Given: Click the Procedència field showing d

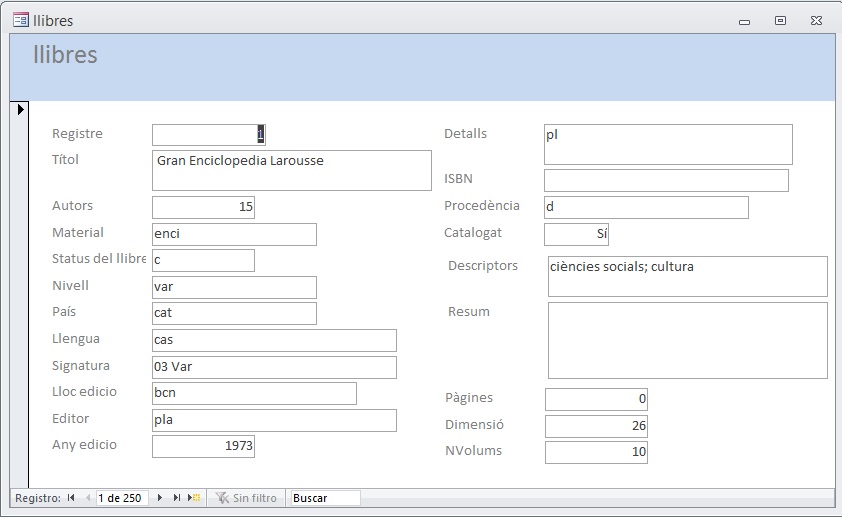Looking at the screenshot, I should pos(646,207).
